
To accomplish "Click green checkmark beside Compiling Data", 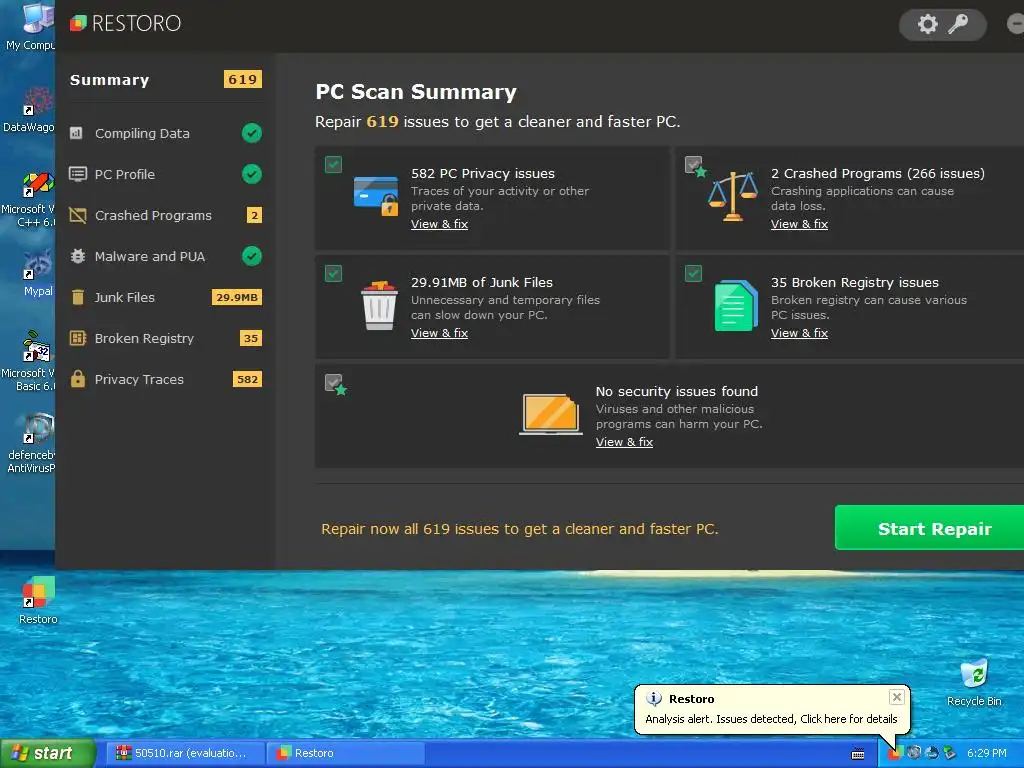I will point(251,133).
